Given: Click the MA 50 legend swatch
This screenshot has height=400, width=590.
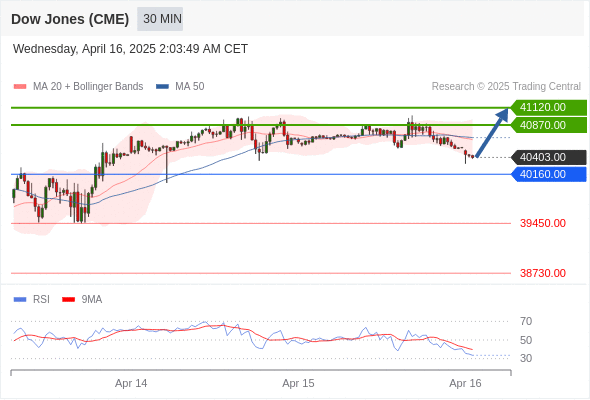Looking at the screenshot, I should pos(162,87).
